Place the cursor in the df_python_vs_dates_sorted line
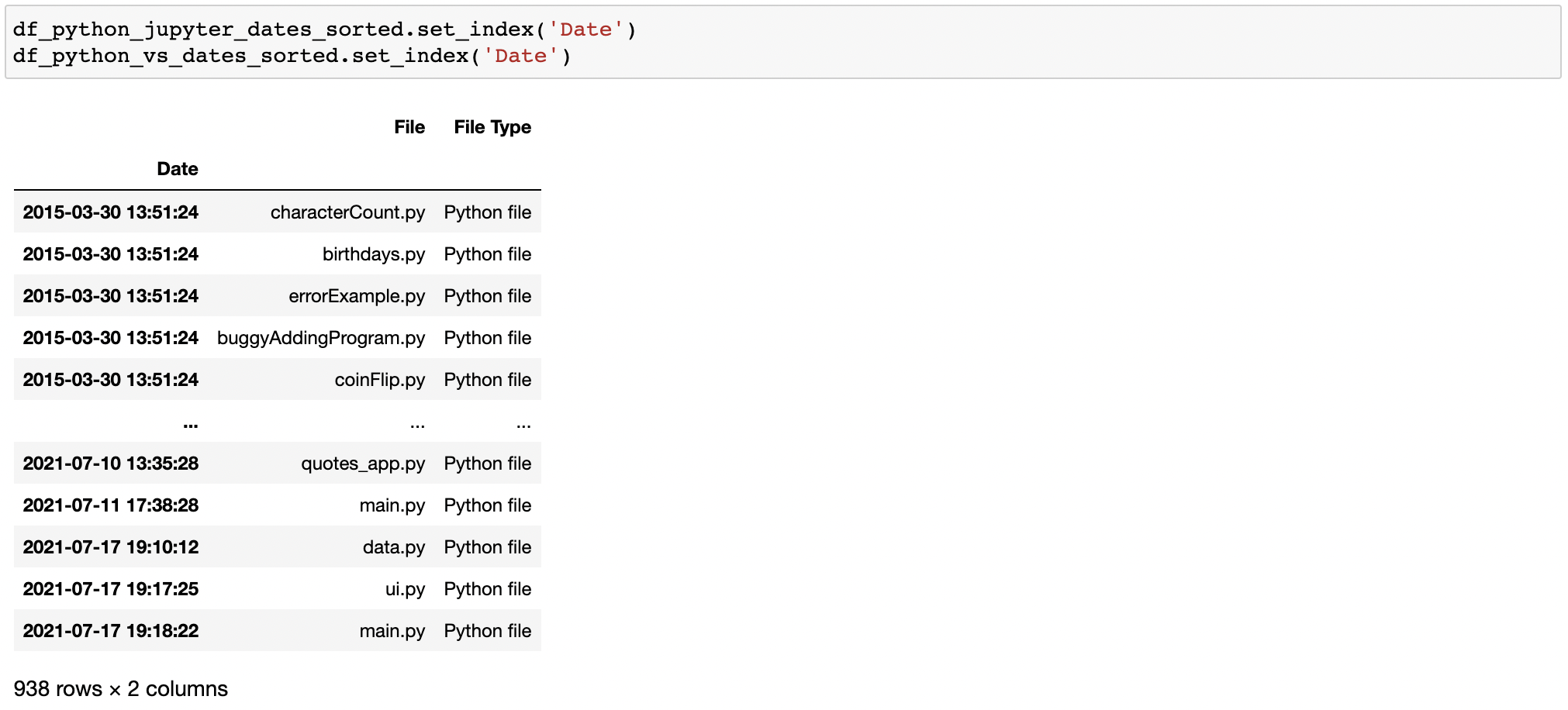This screenshot has width=1568, height=710. tap(292, 56)
